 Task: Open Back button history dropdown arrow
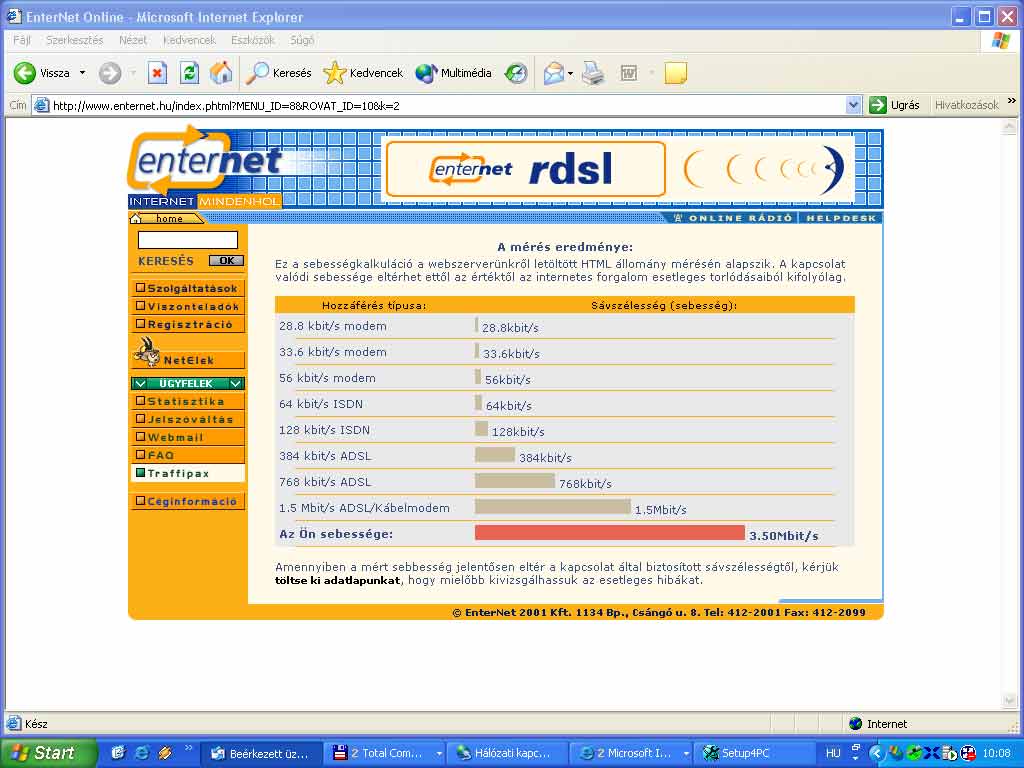[x=82, y=72]
